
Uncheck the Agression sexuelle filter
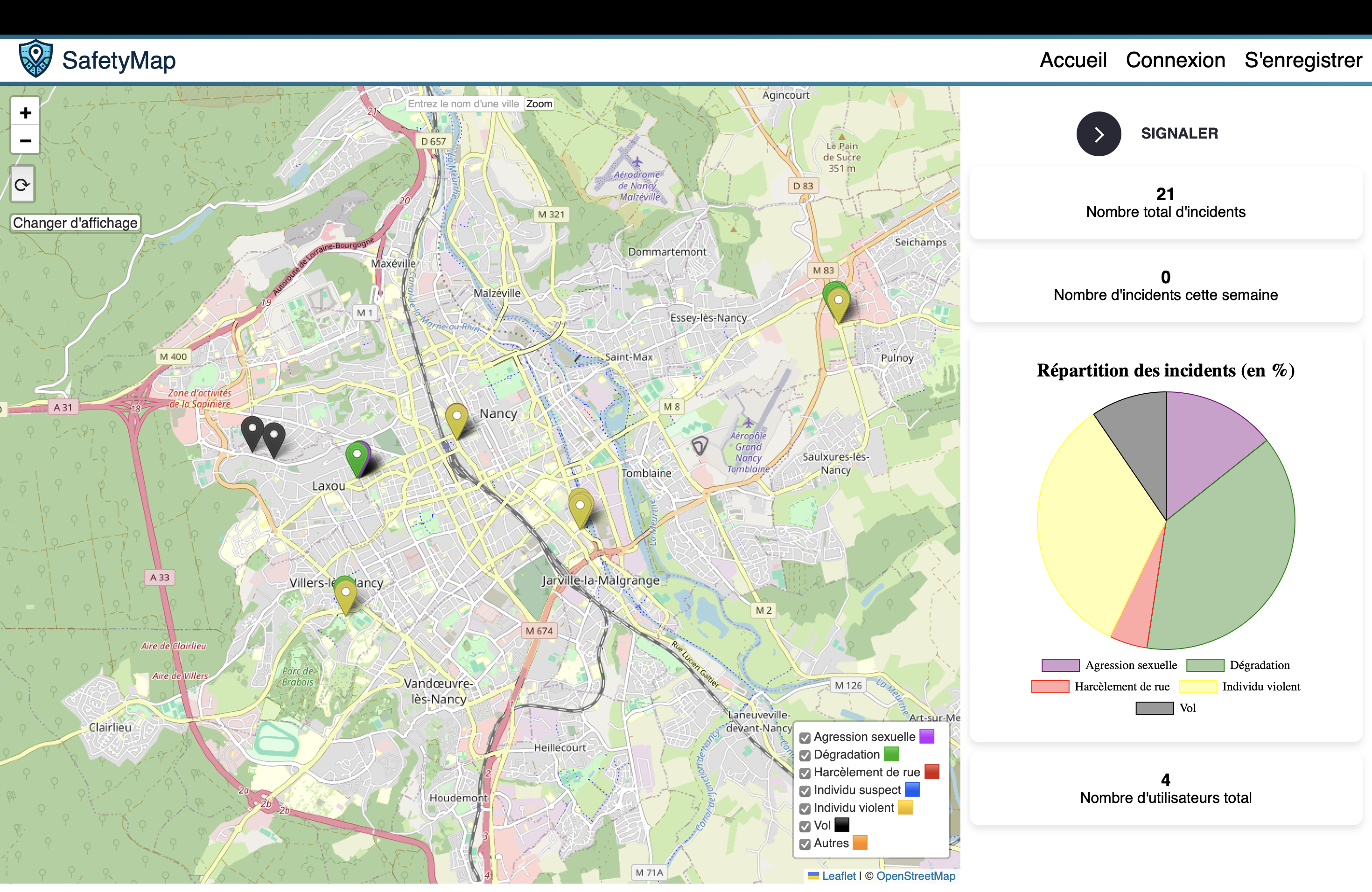coord(805,738)
